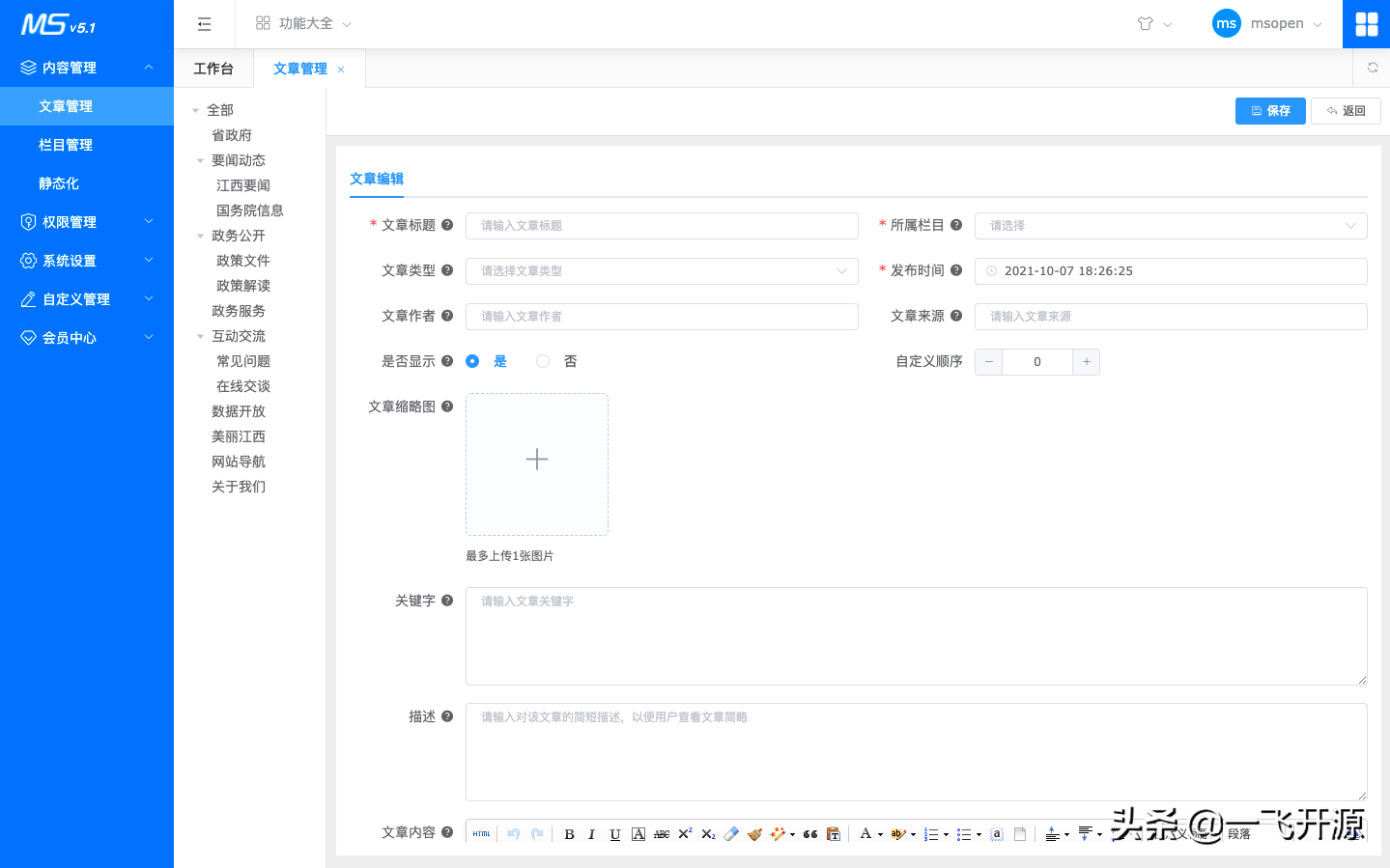
Task: Click the format eraser icon in the editor
Action: [x=731, y=833]
